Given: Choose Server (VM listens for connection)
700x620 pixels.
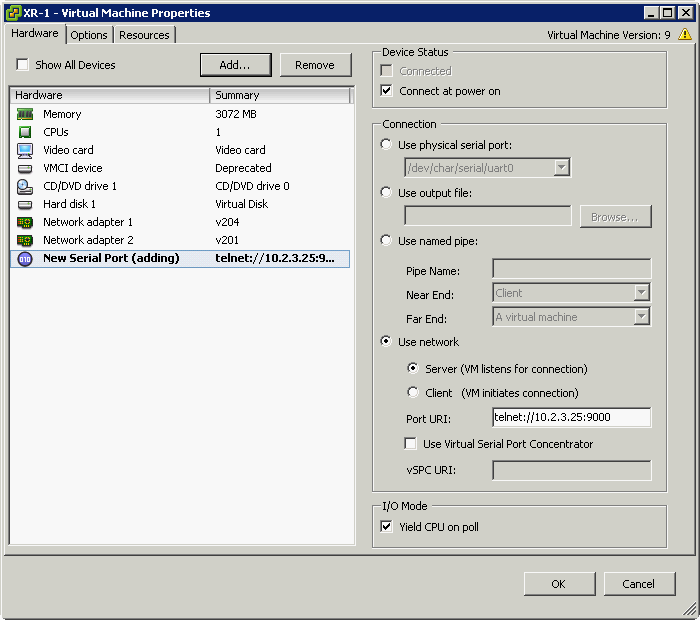Looking at the screenshot, I should point(413,368).
